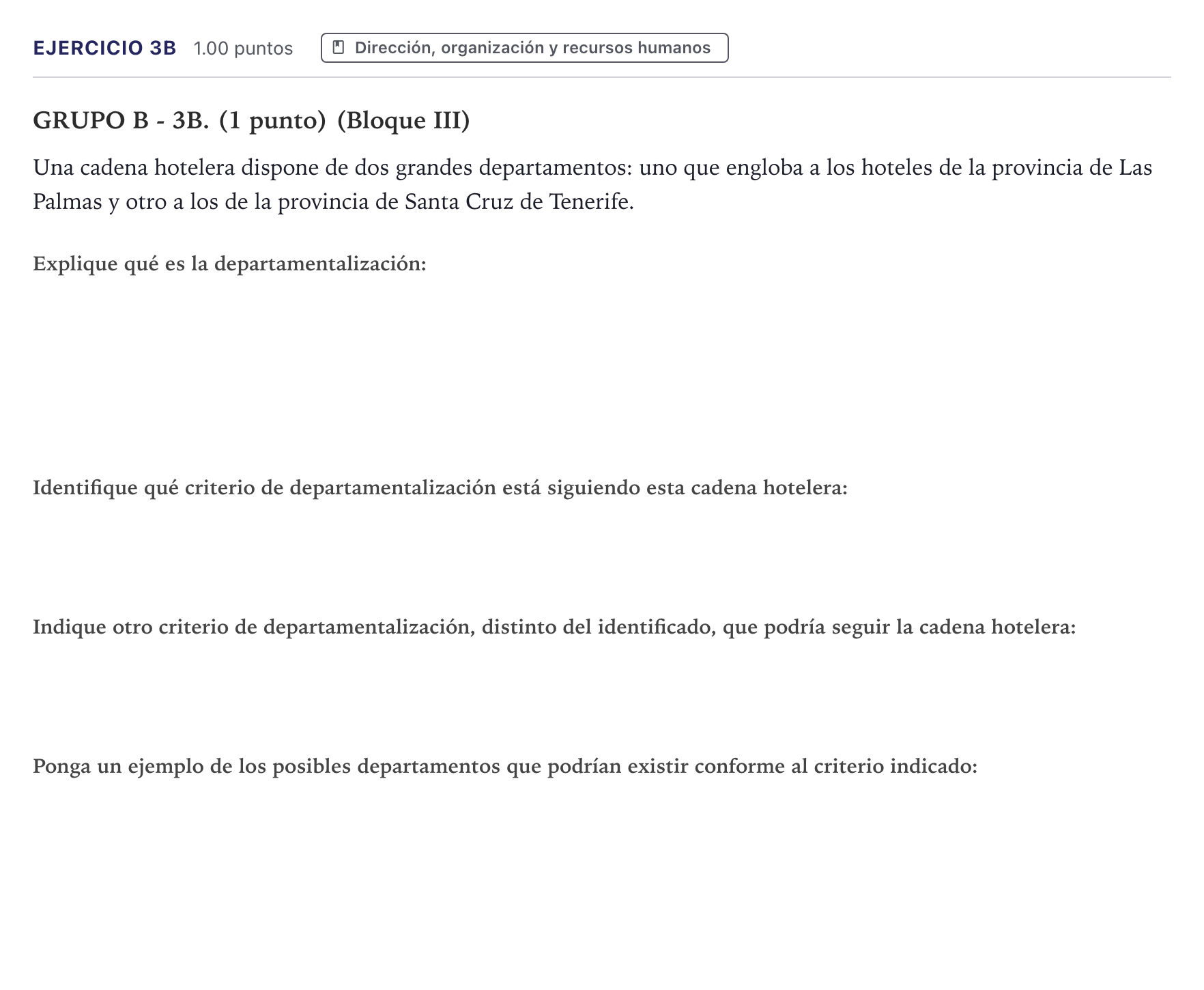Click the paragraph beginning 'Una cadena hotelera dispone'
The height and width of the screenshot is (990, 1204).
click(592, 184)
